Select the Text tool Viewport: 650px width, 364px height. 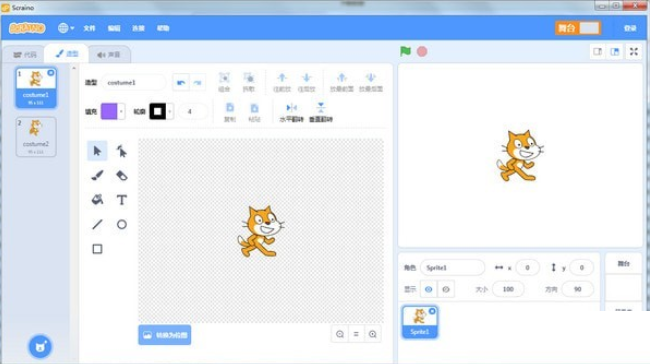tap(121, 200)
